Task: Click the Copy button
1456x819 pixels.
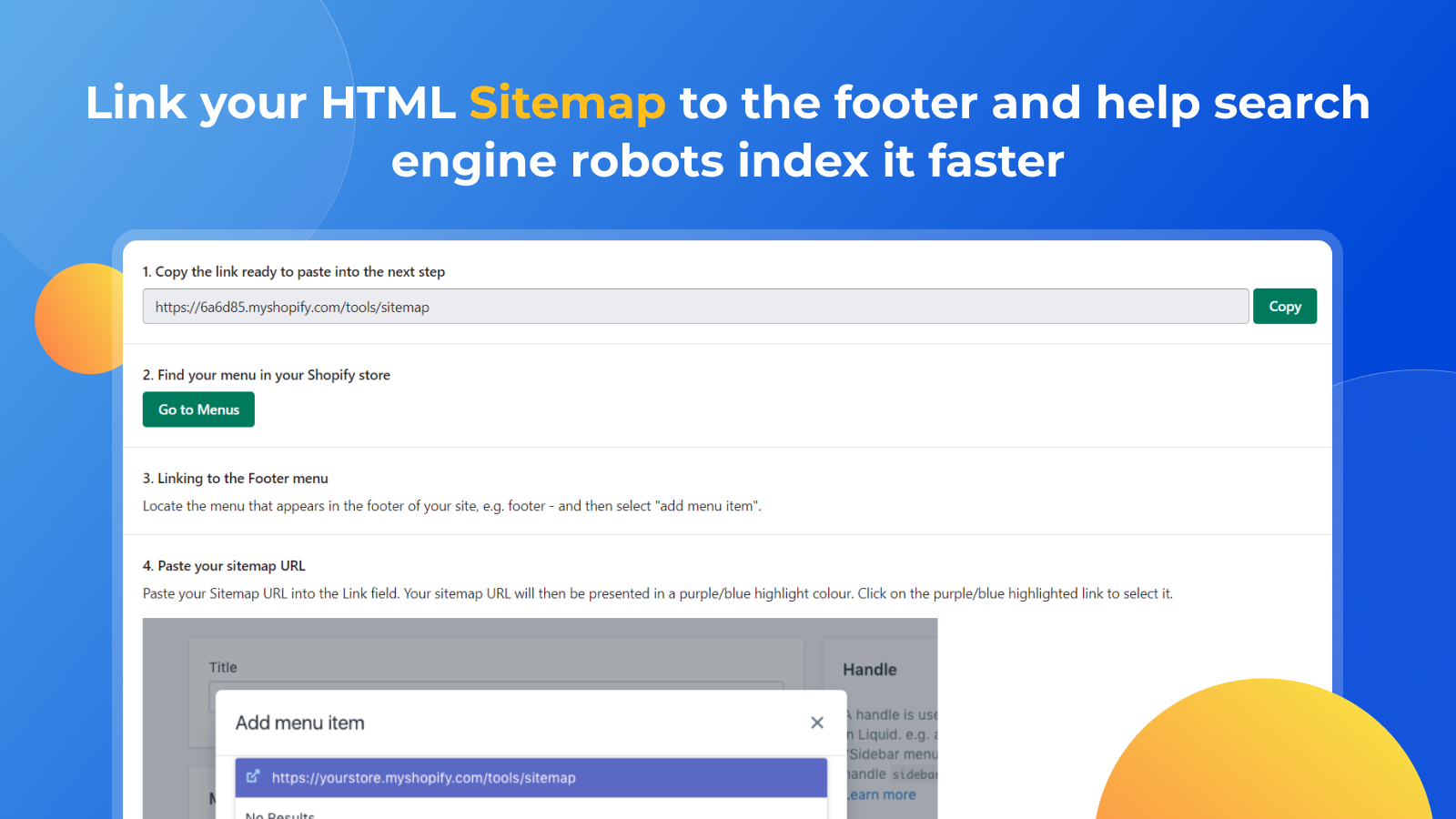Action: coord(1284,306)
